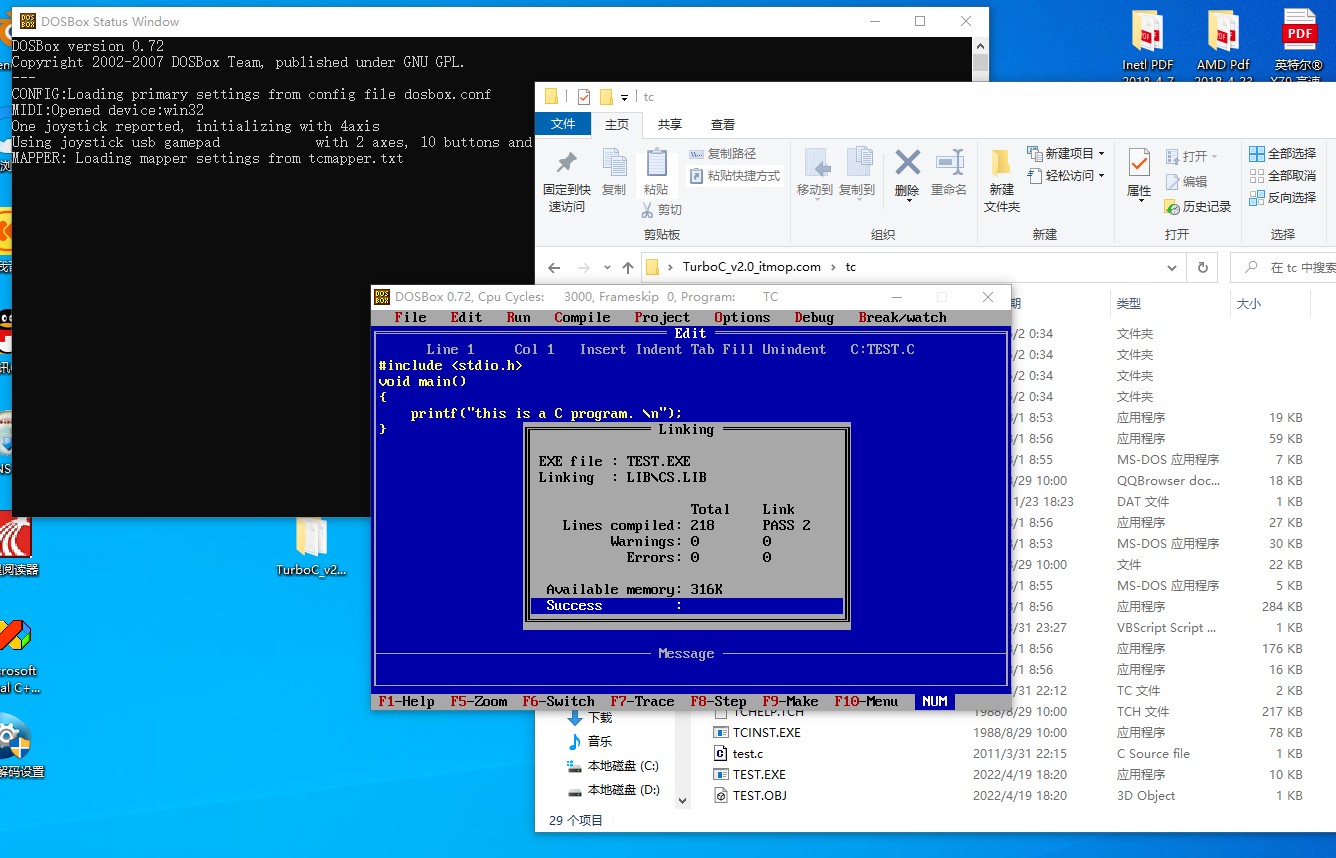
Task: Click F10-Menu in Turbo C status bar
Action: [866, 702]
